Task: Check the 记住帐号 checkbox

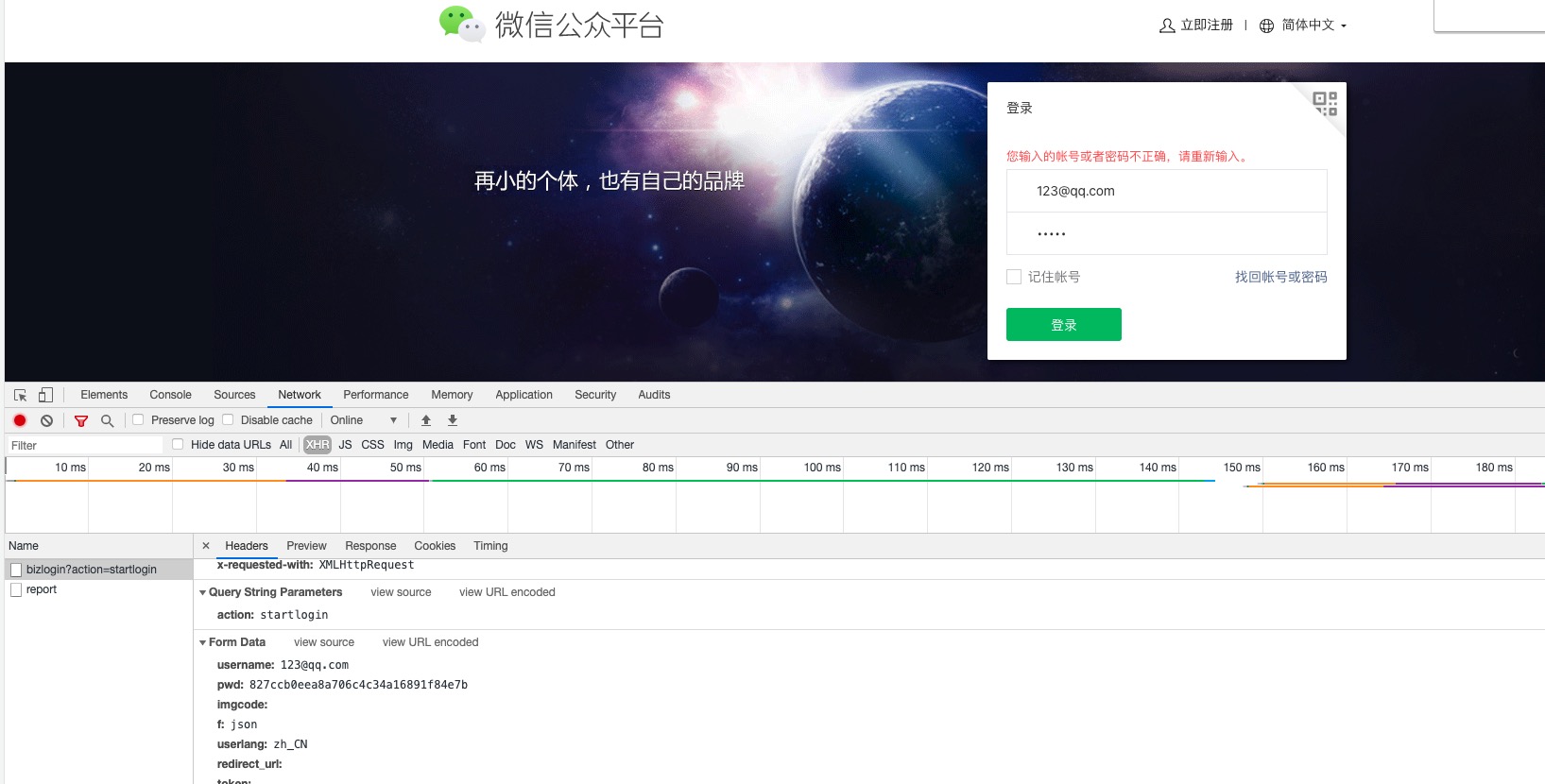Action: tap(1014, 277)
